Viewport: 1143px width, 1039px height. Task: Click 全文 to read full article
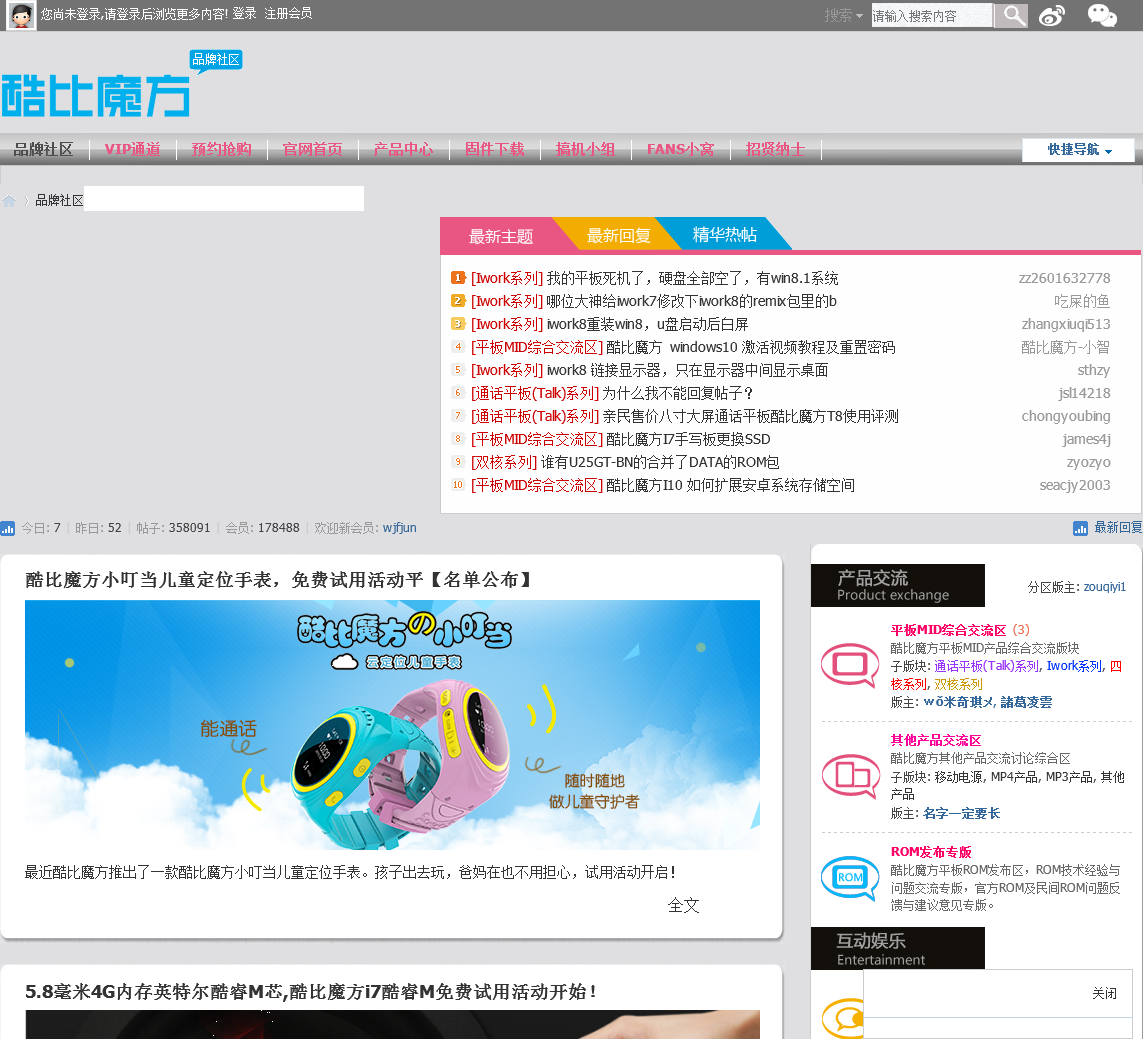pyautogui.click(x=683, y=906)
